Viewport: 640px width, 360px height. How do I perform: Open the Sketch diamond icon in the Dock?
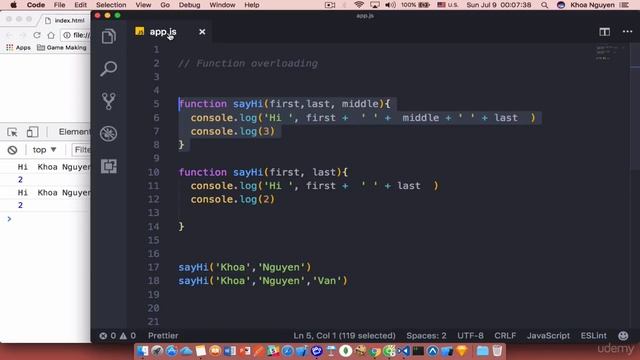[462, 351]
